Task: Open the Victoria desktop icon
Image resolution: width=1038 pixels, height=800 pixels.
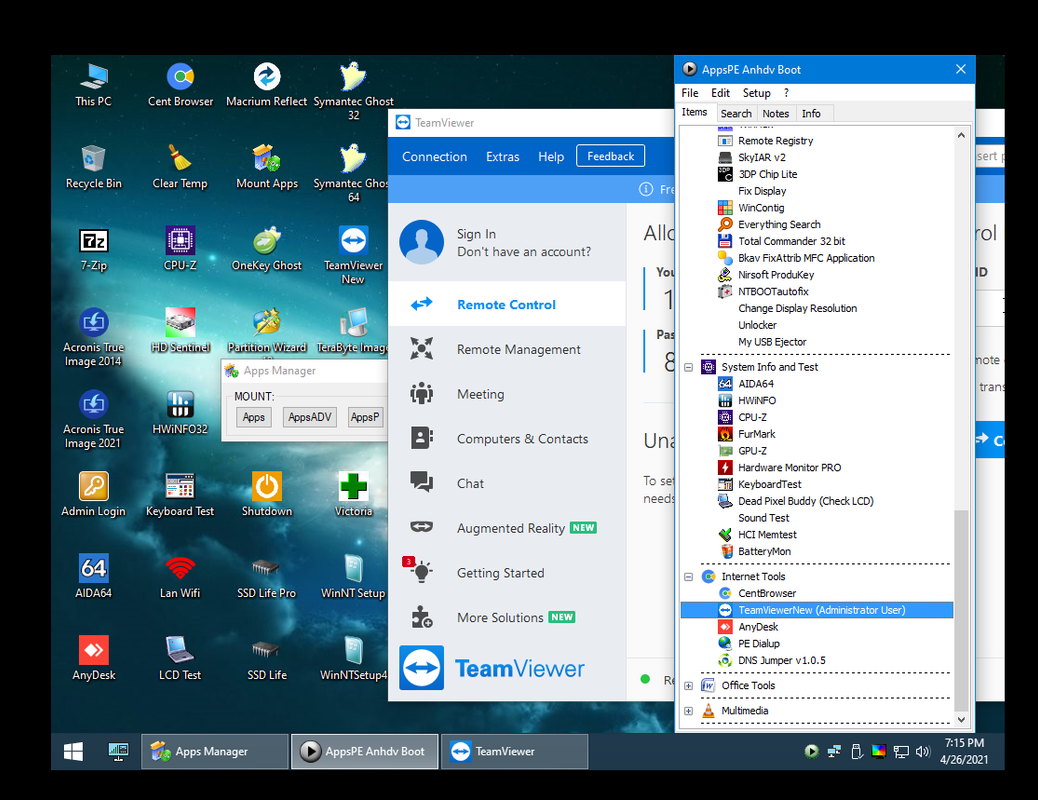Action: pos(354,495)
